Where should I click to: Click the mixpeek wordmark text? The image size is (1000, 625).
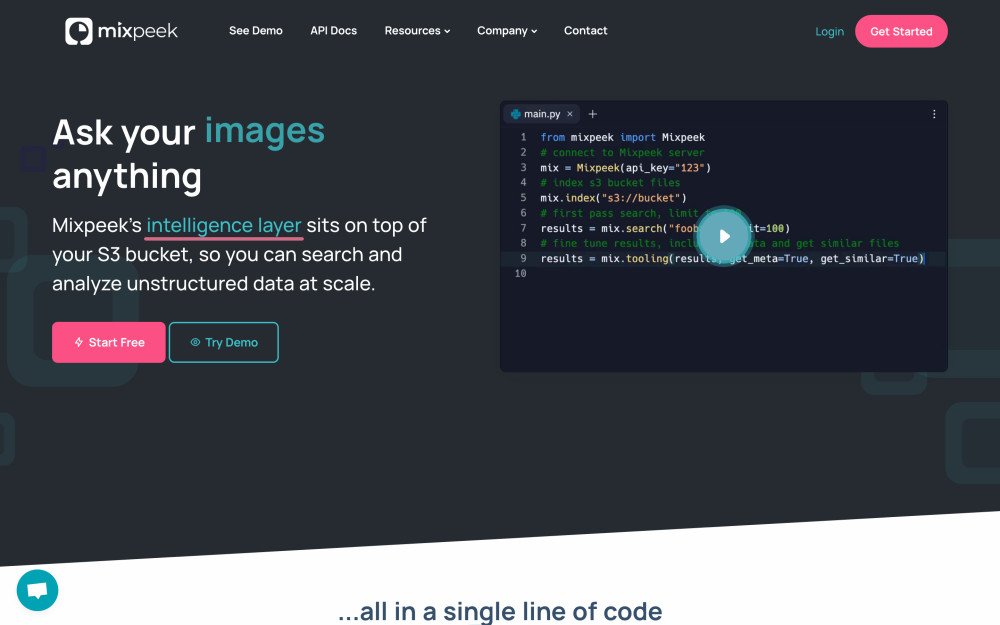click(x=137, y=31)
